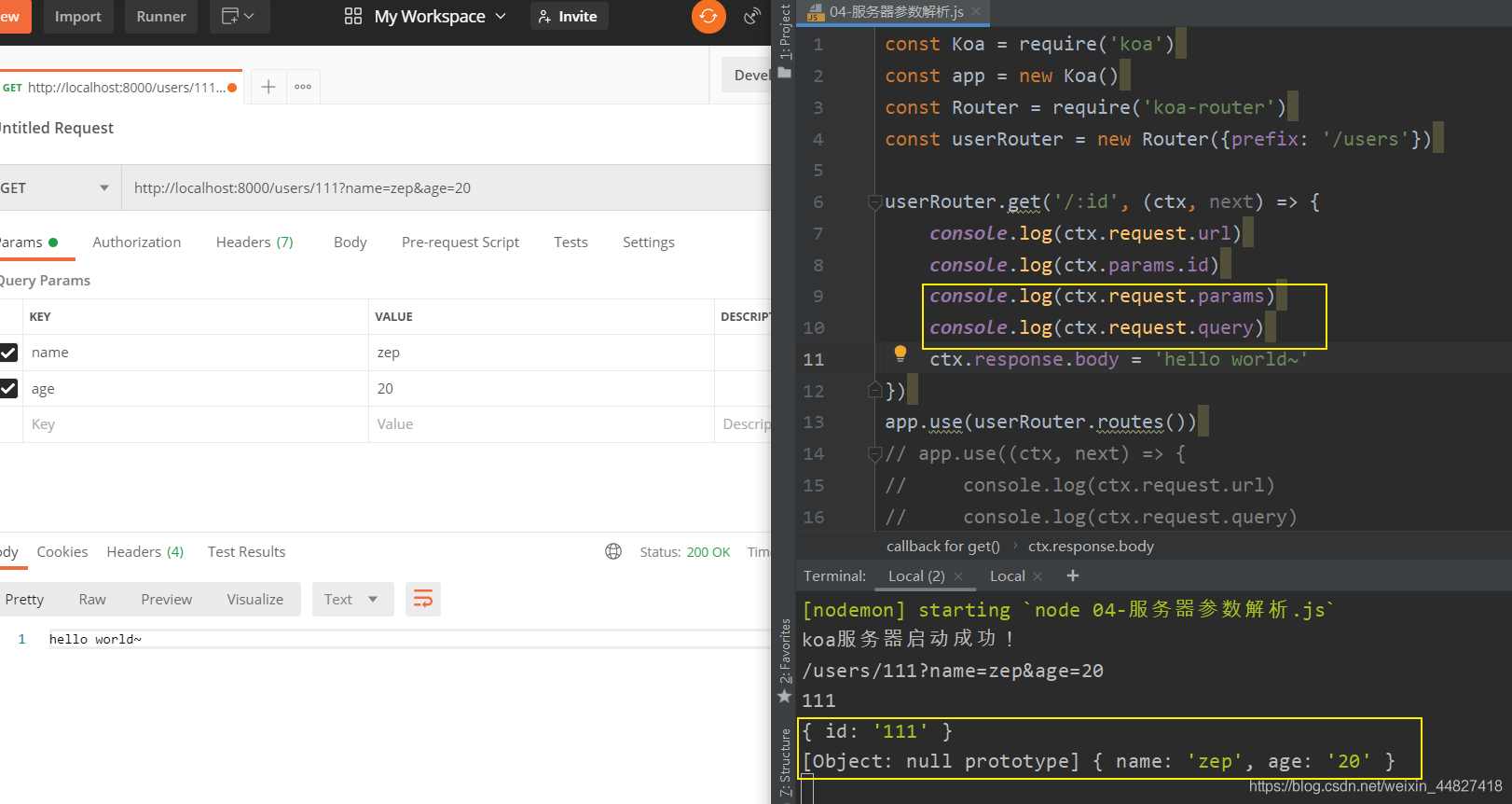
Task: Select the Local terminal tab
Action: [x=1007, y=575]
